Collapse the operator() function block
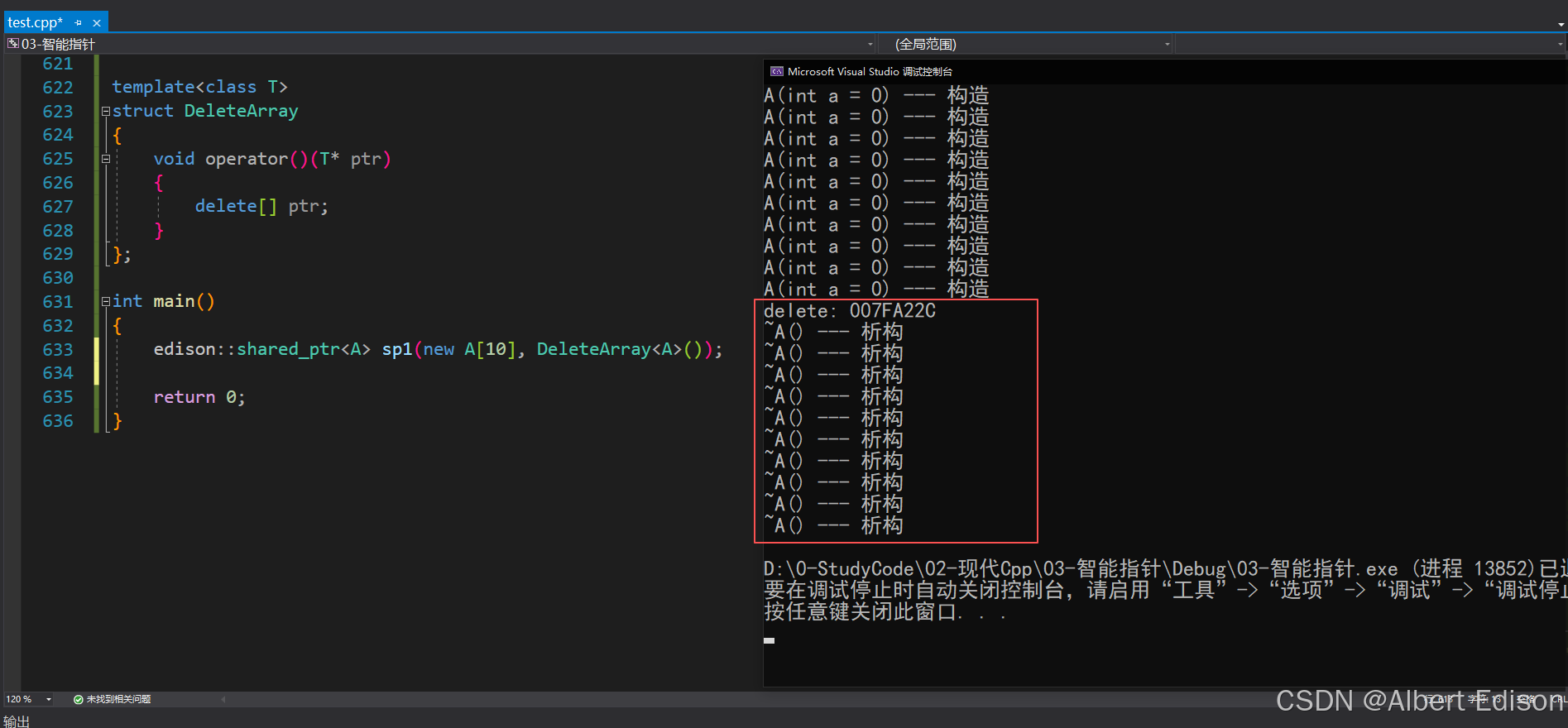Viewport: 1568px width, 728px height. [106, 159]
